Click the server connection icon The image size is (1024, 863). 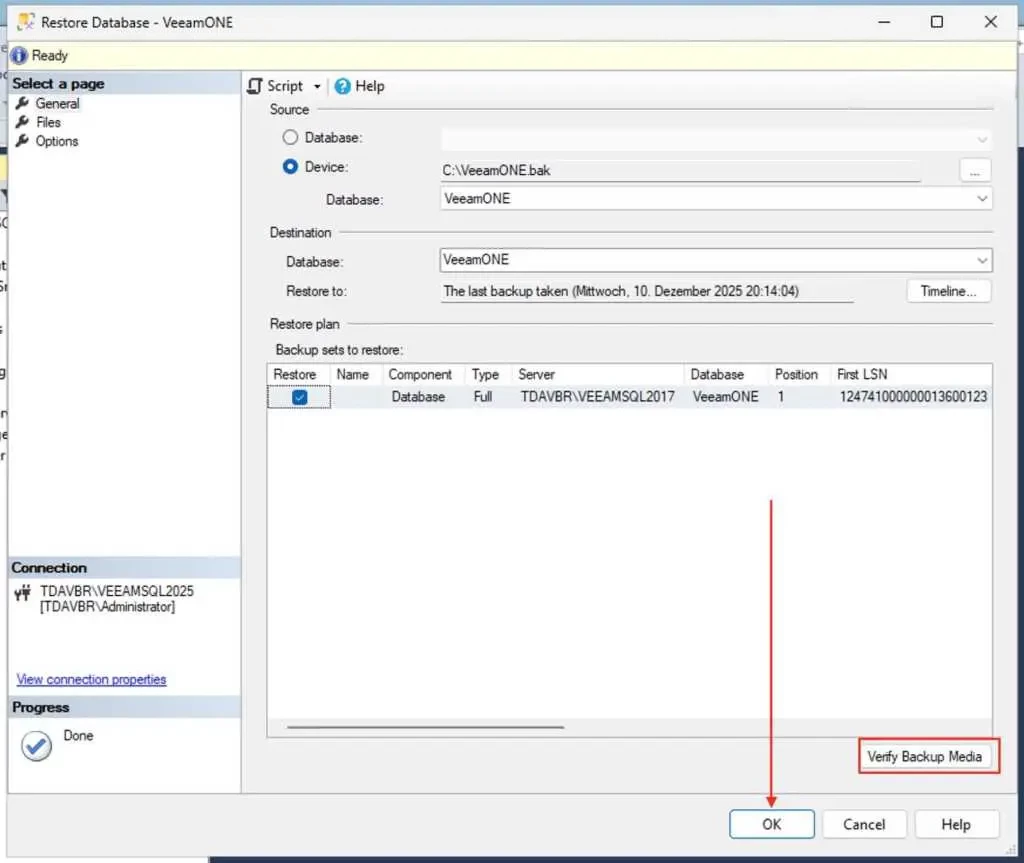(x=24, y=594)
